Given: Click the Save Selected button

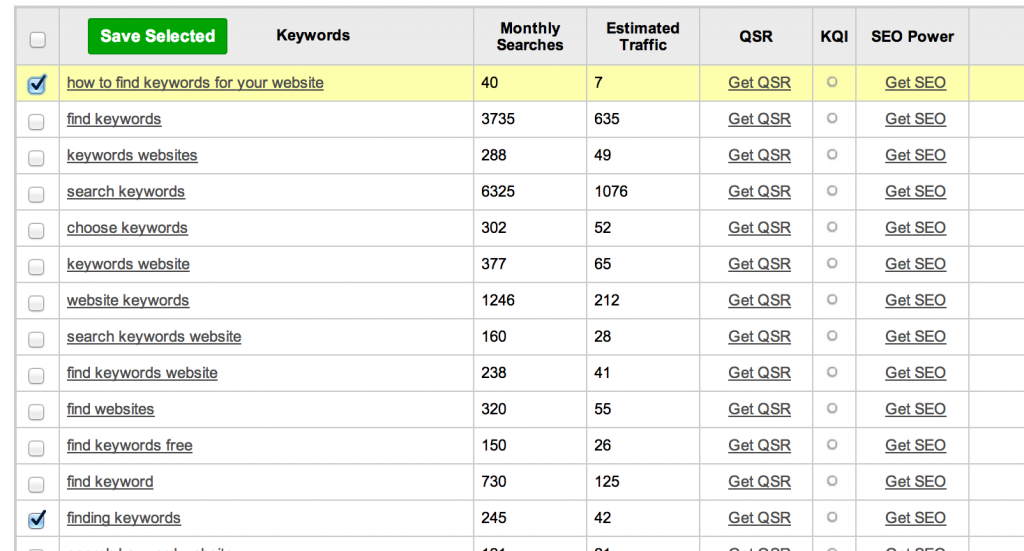Looking at the screenshot, I should [157, 36].
